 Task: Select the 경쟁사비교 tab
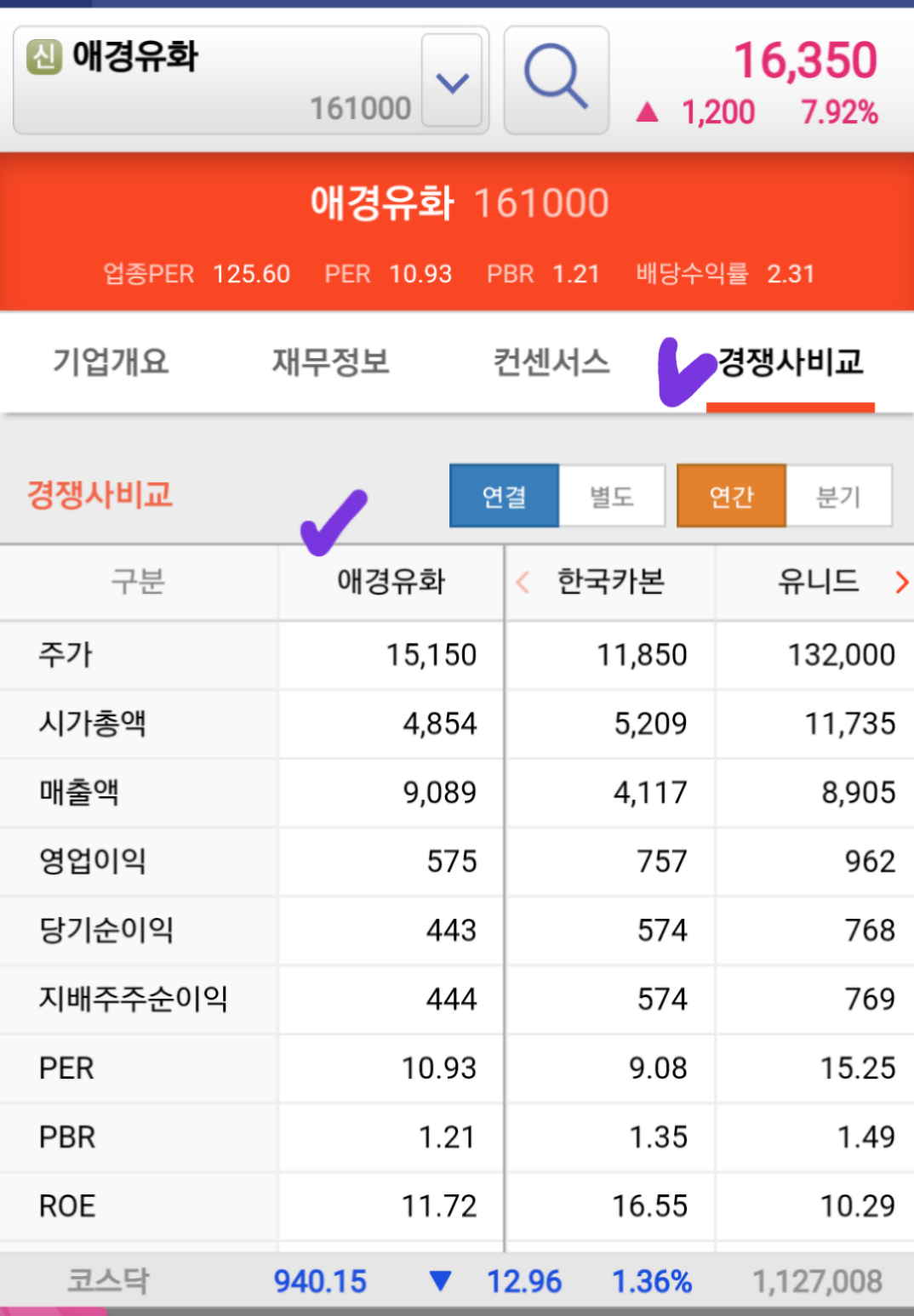click(x=790, y=362)
